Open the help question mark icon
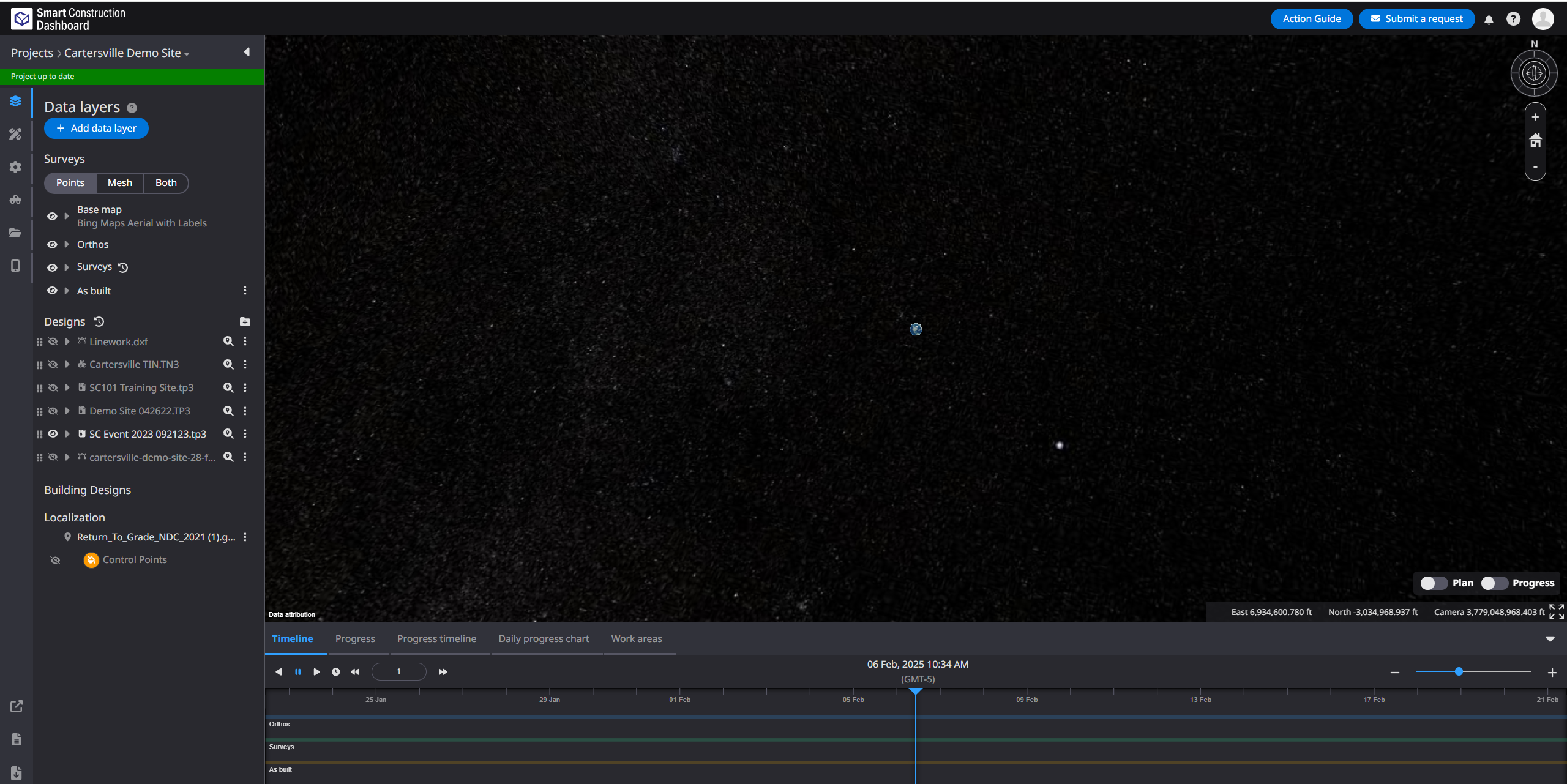1567x784 pixels. [x=1513, y=19]
